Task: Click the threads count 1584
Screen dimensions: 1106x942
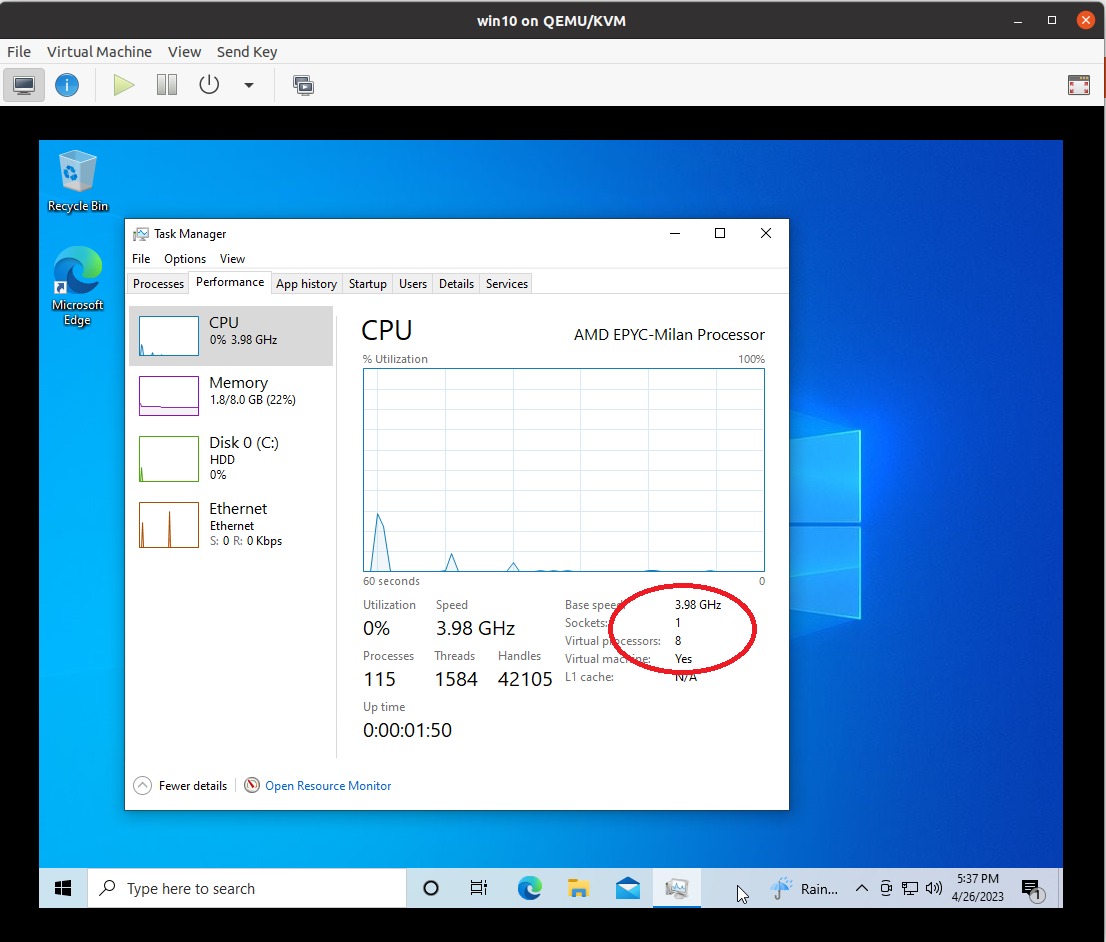Action: pyautogui.click(x=456, y=679)
